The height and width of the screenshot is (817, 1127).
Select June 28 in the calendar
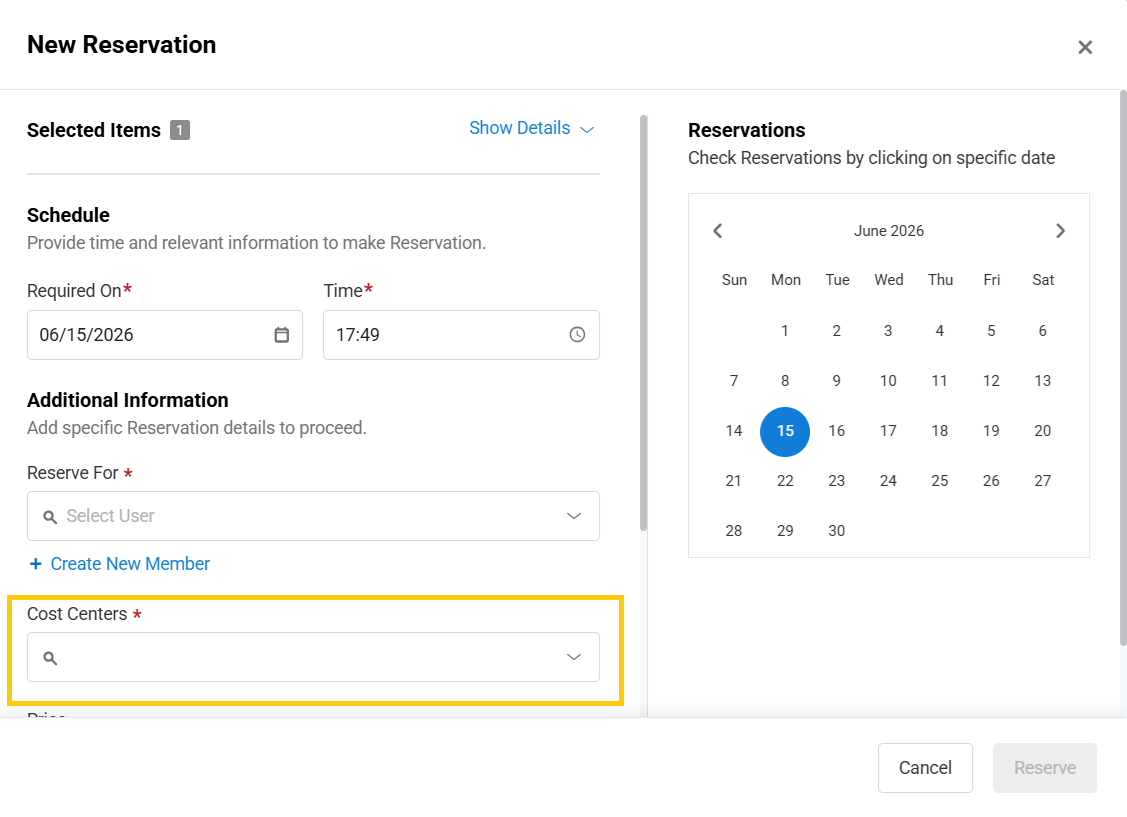point(734,531)
